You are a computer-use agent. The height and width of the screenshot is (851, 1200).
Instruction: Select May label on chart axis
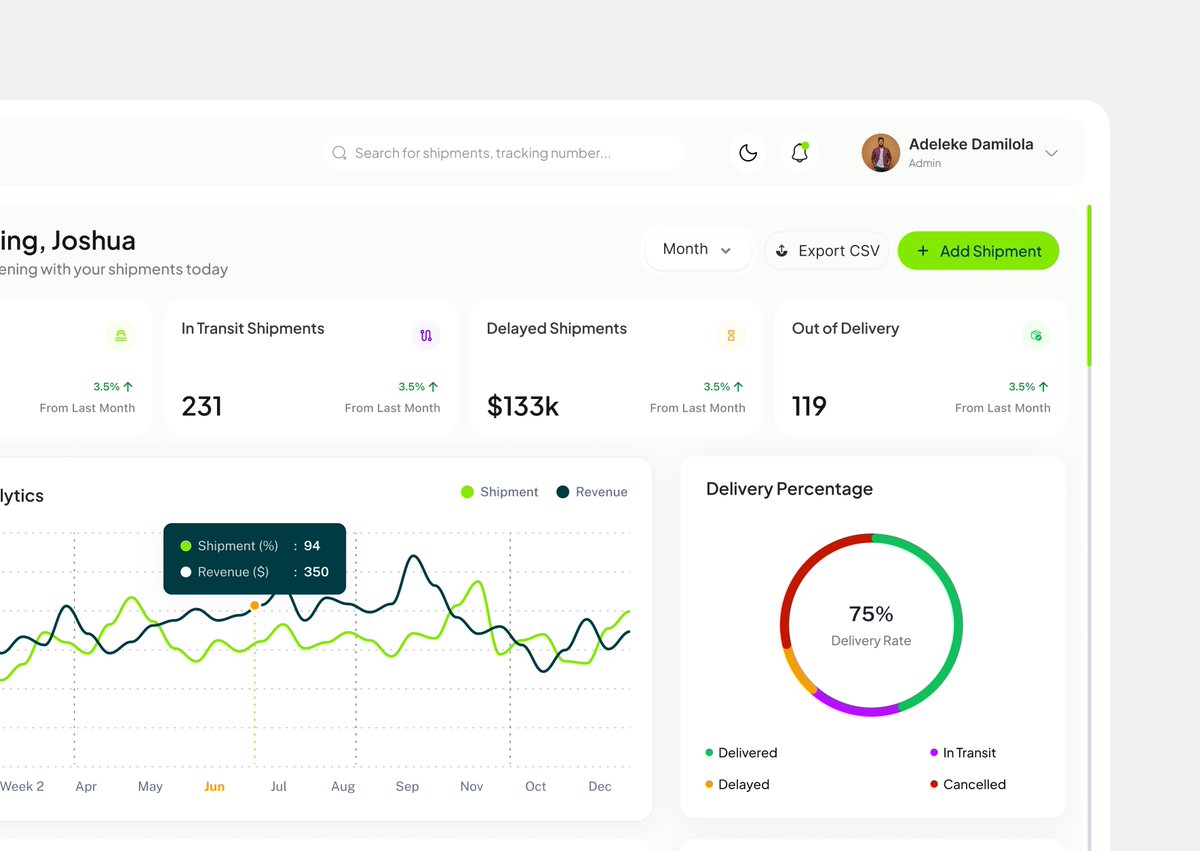pos(150,787)
